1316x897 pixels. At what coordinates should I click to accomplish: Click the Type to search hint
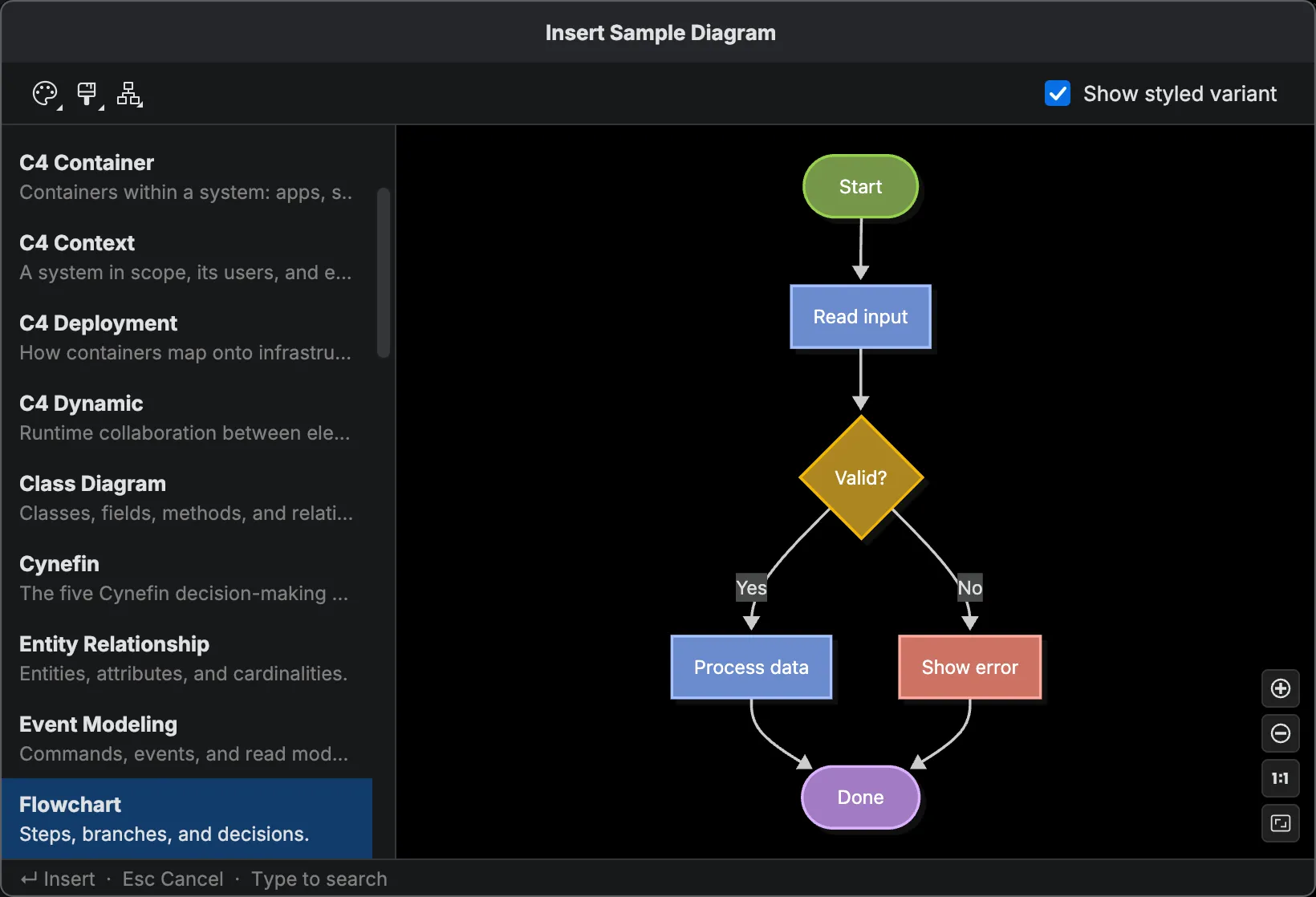coord(319,879)
